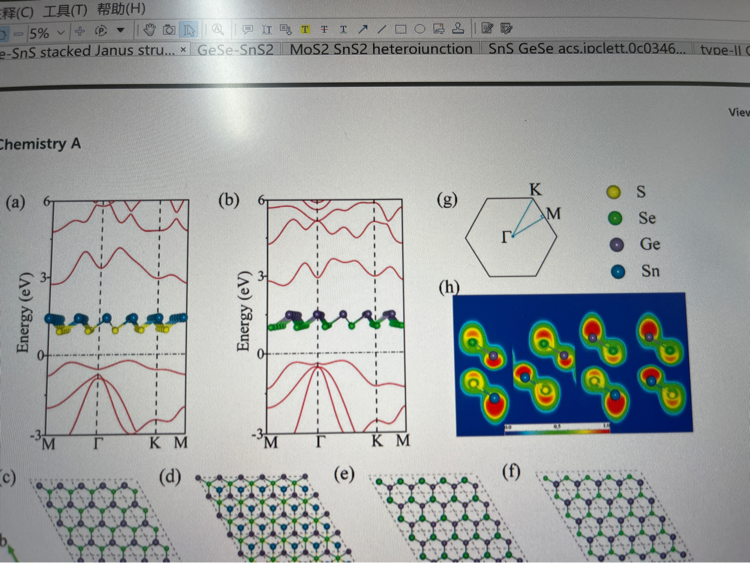
Task: Open the first edit form icon
Action: 487,28
